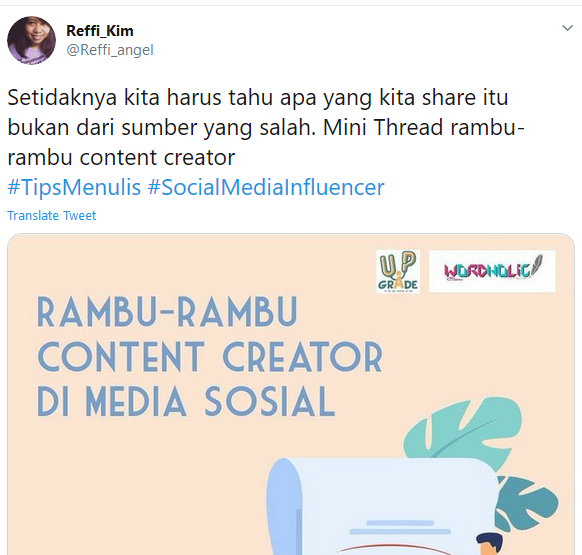Open the #TipsMenulis hashtag
Screen dimensions: 582x555
click(x=74, y=187)
